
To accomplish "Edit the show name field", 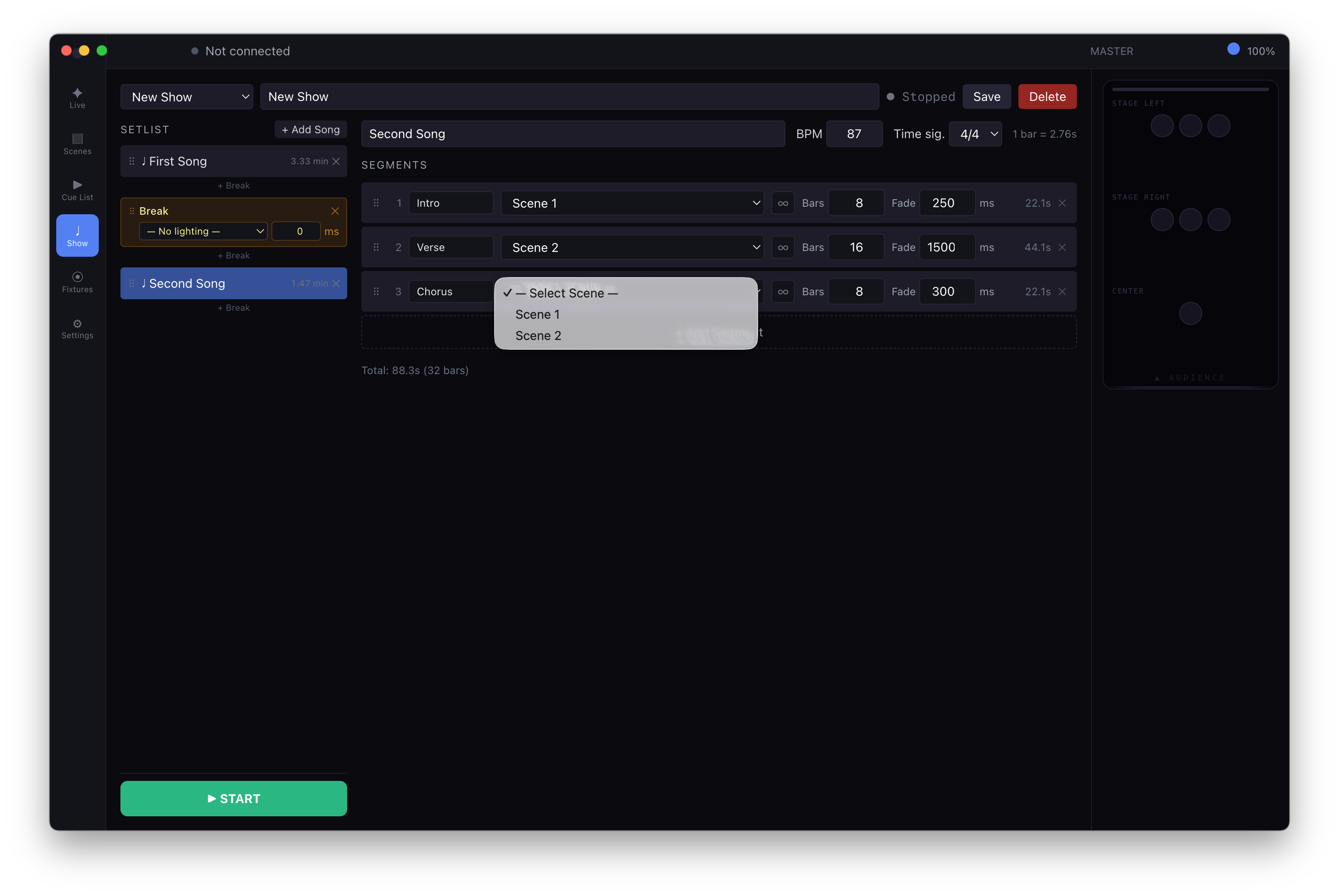I will click(x=569, y=97).
